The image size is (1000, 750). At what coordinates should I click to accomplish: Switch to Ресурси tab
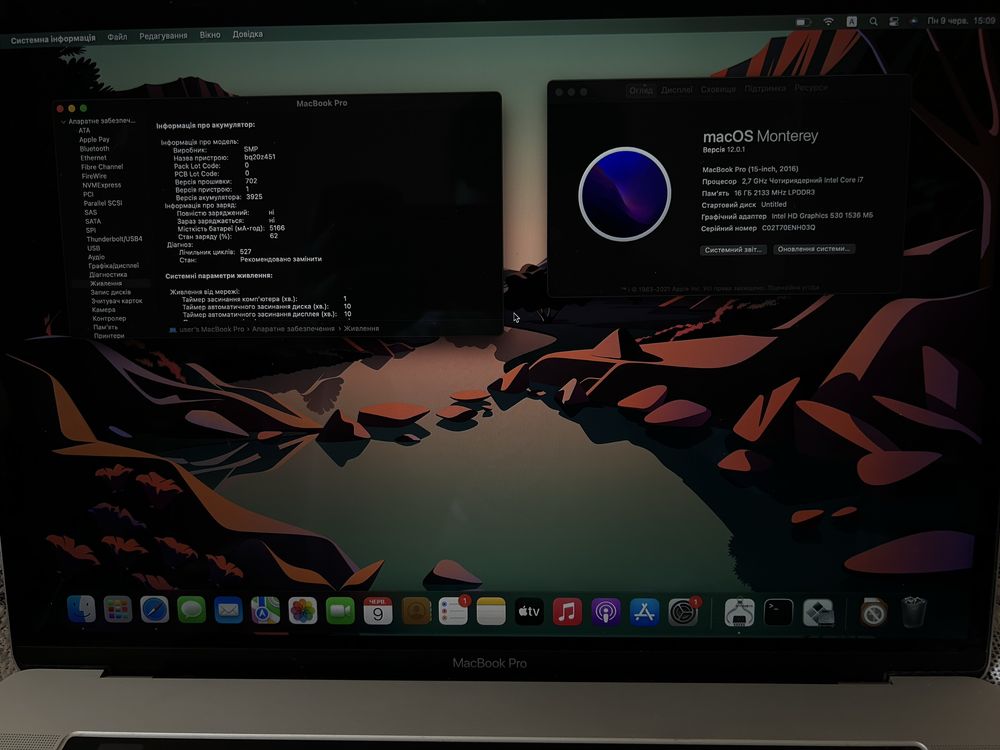click(x=811, y=87)
